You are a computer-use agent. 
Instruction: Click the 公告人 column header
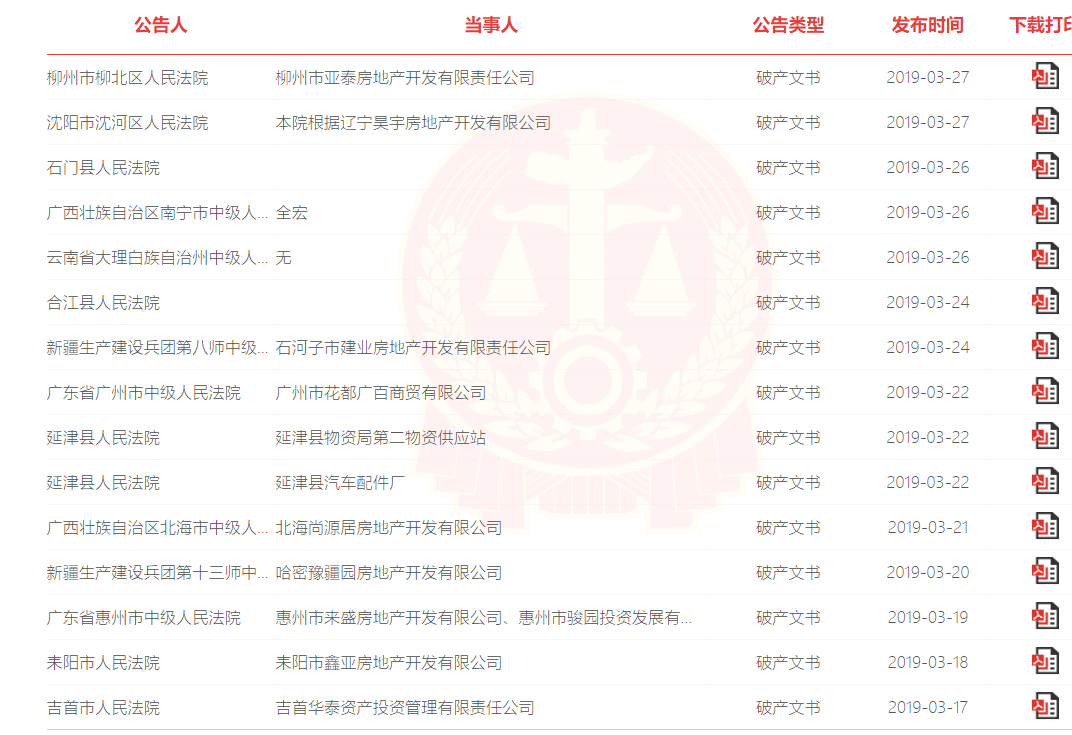[x=161, y=25]
